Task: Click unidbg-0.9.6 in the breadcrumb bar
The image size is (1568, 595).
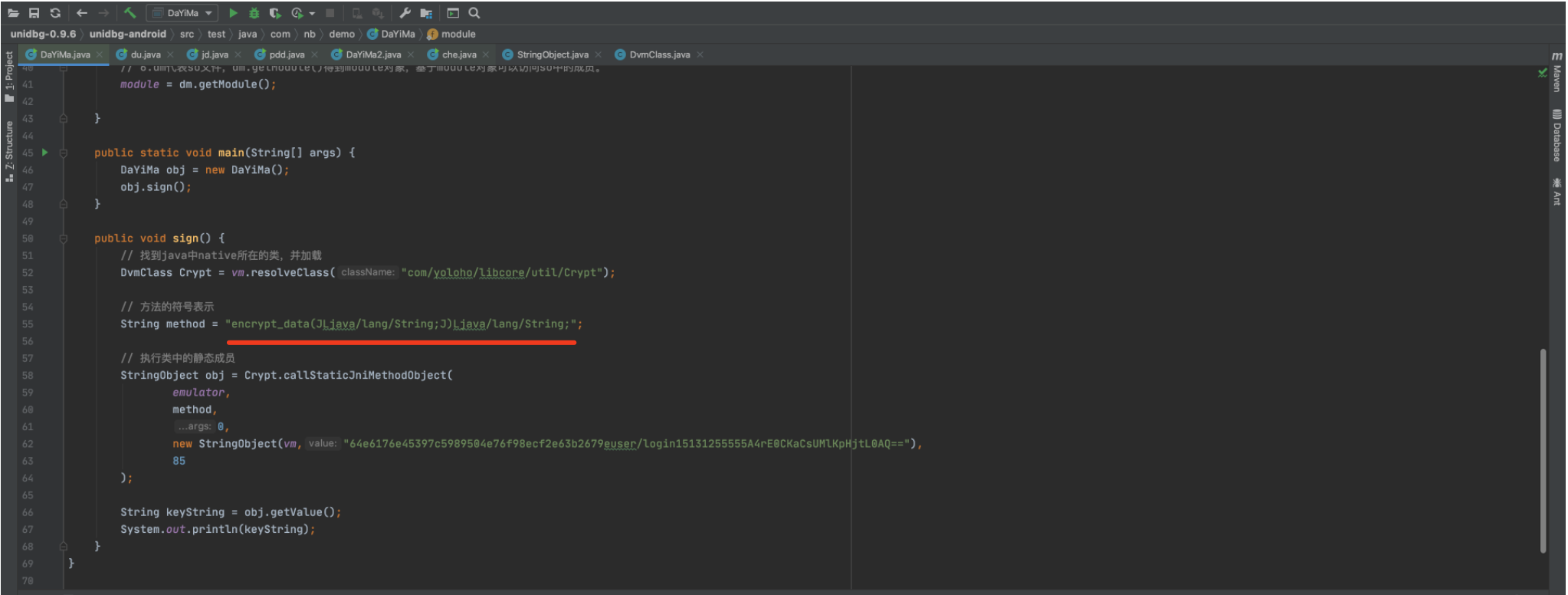Action: point(43,34)
